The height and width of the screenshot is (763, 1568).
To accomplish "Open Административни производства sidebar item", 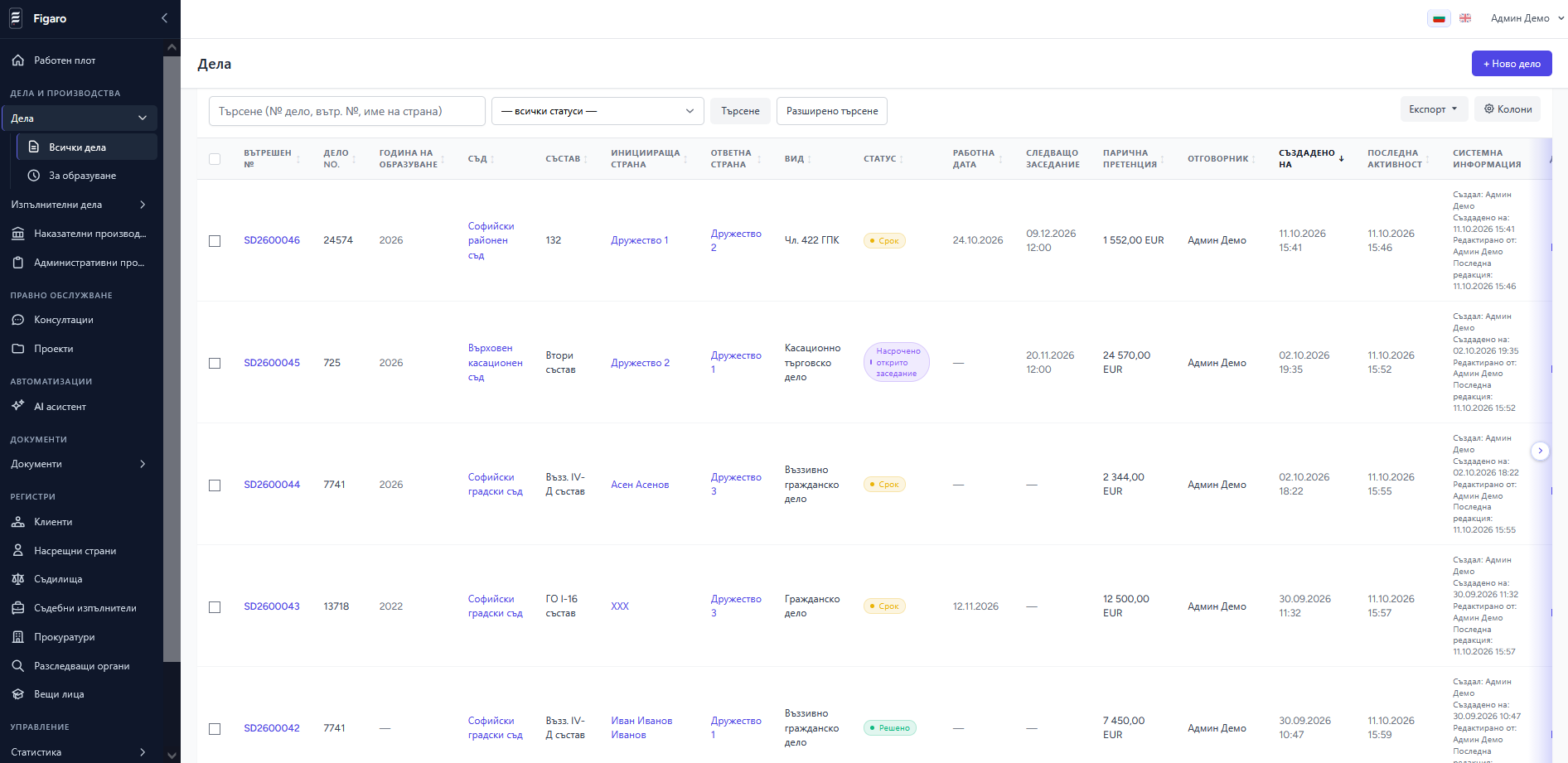I will coord(79,263).
